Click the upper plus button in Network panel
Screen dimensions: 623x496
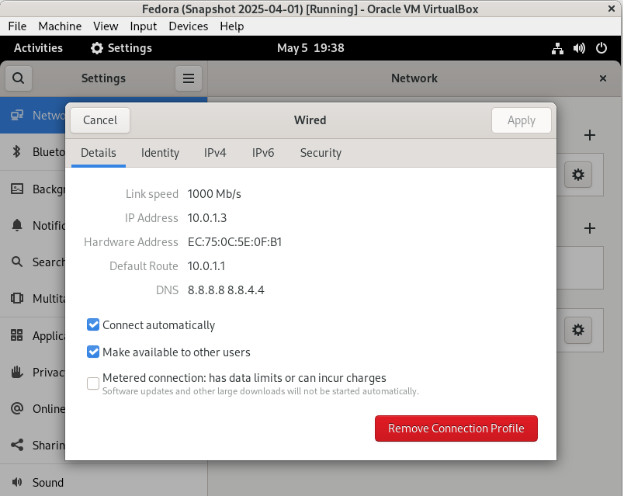pyautogui.click(x=590, y=135)
